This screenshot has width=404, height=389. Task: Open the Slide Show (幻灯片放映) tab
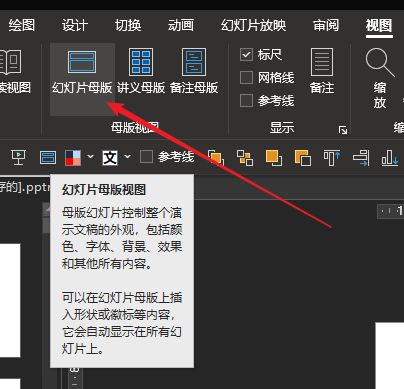point(253,25)
